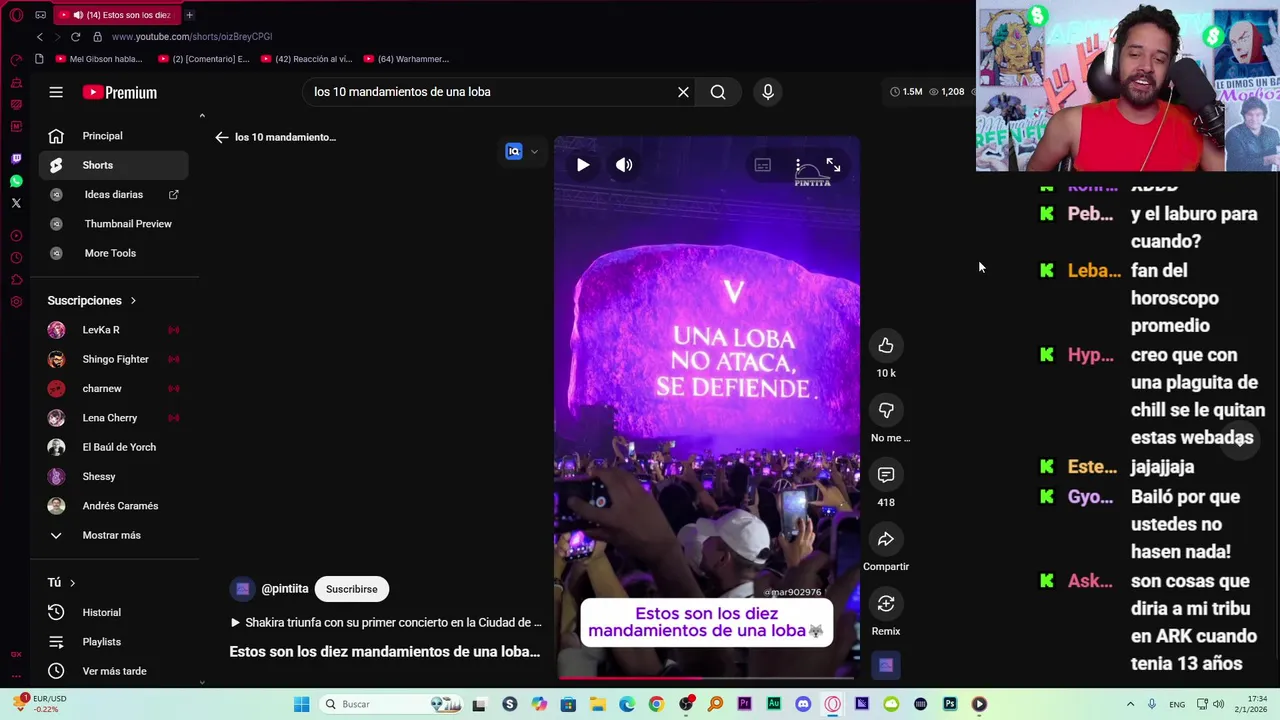This screenshot has width=1280, height=720.
Task: Open Discord from the taskbar
Action: [803, 704]
